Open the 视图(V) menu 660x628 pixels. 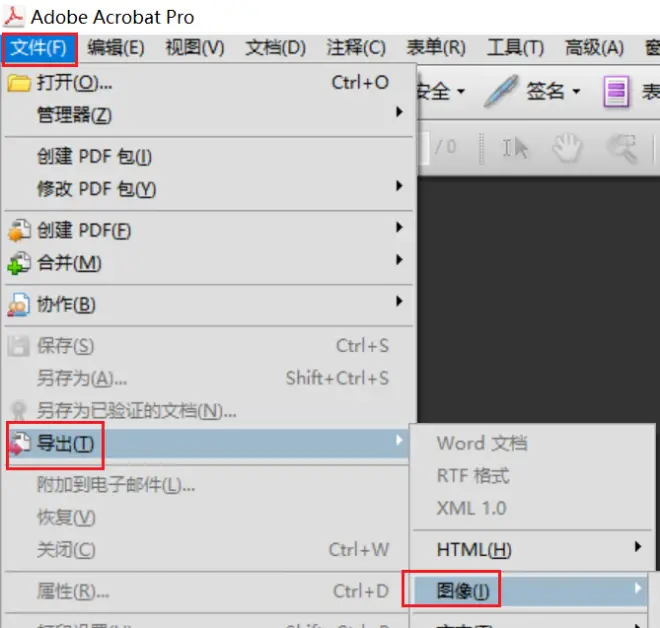(x=195, y=48)
